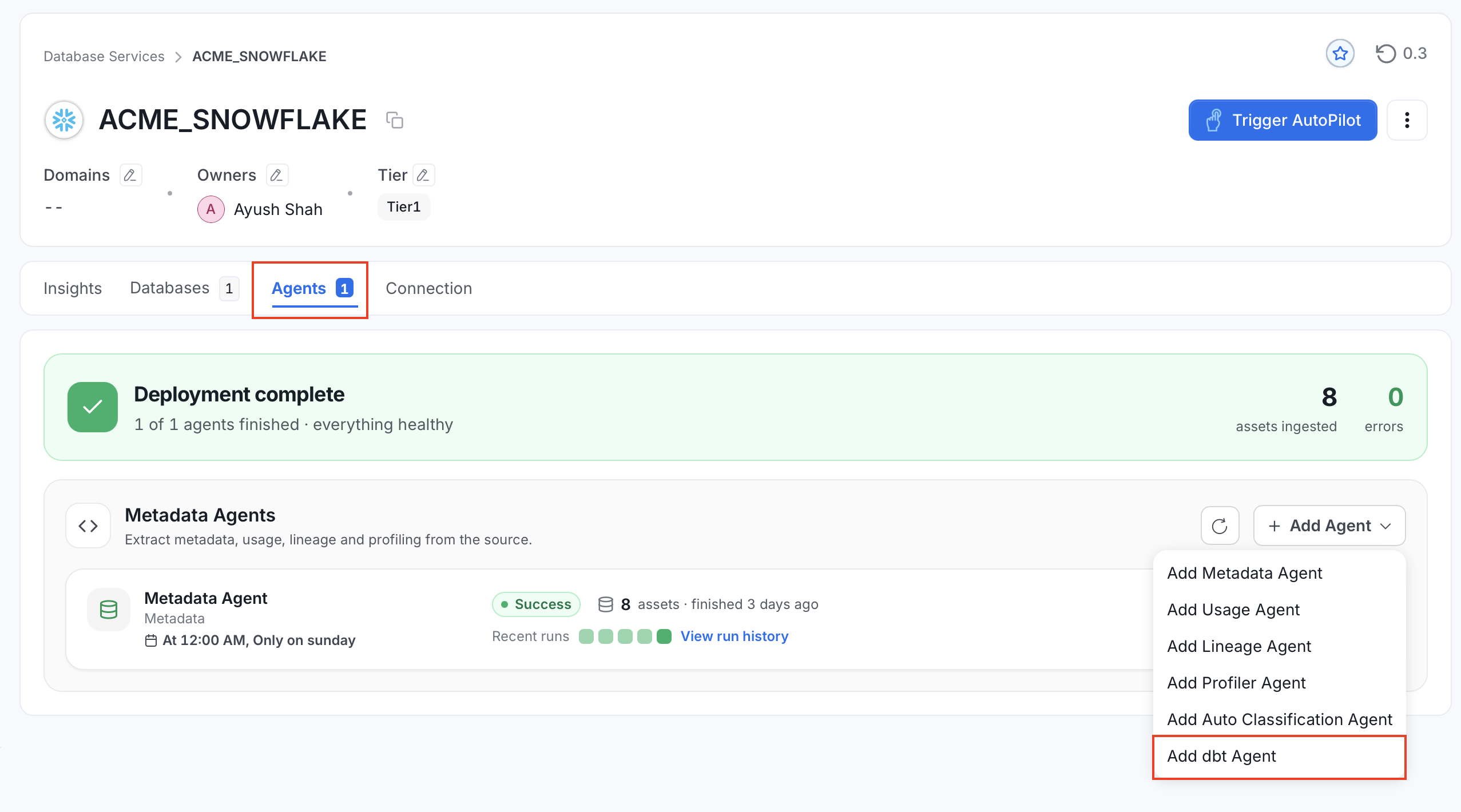Viewport: 1461px width, 812px height.
Task: Click the Tier1 tag
Action: 404,207
